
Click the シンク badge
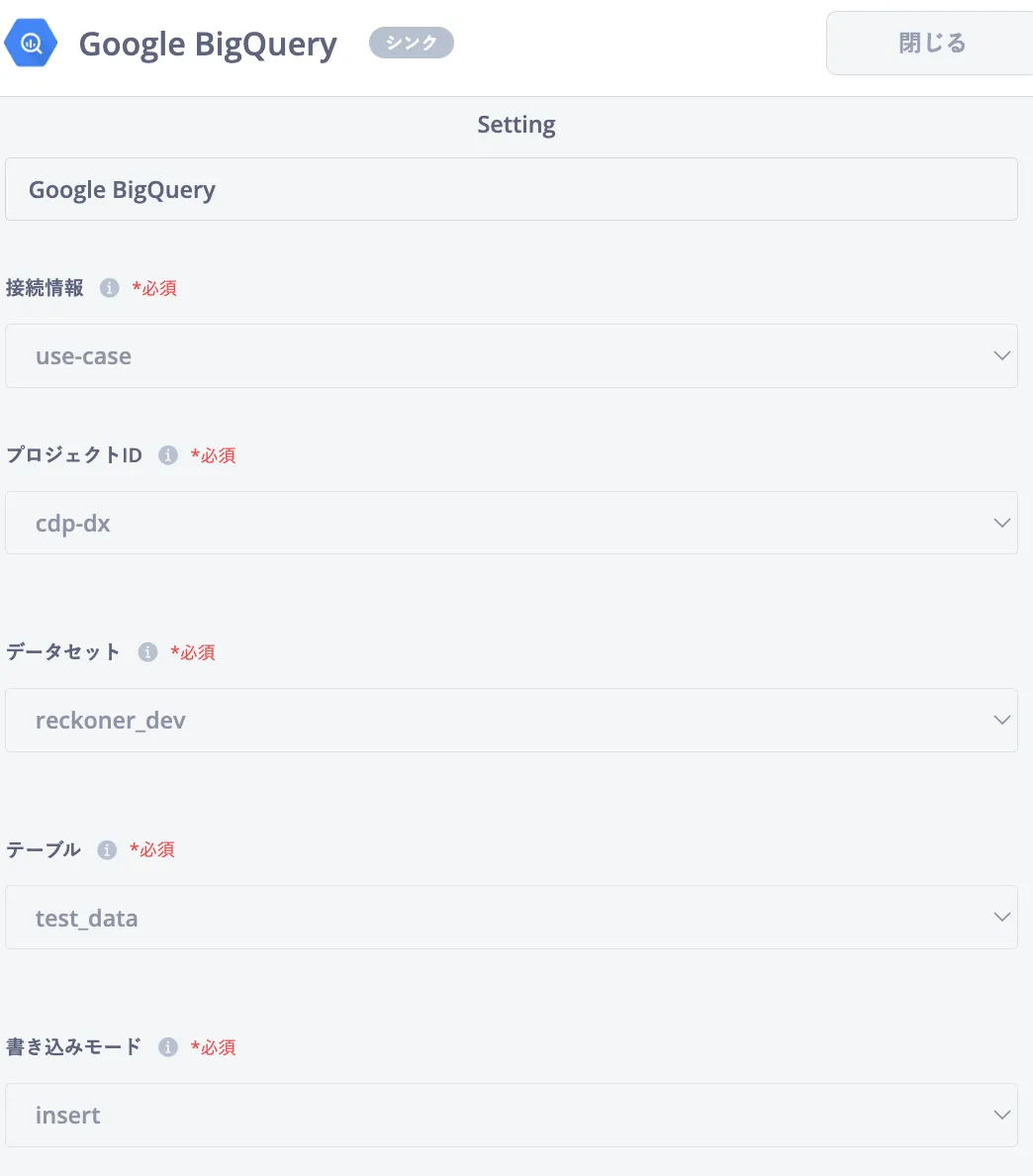pos(411,44)
